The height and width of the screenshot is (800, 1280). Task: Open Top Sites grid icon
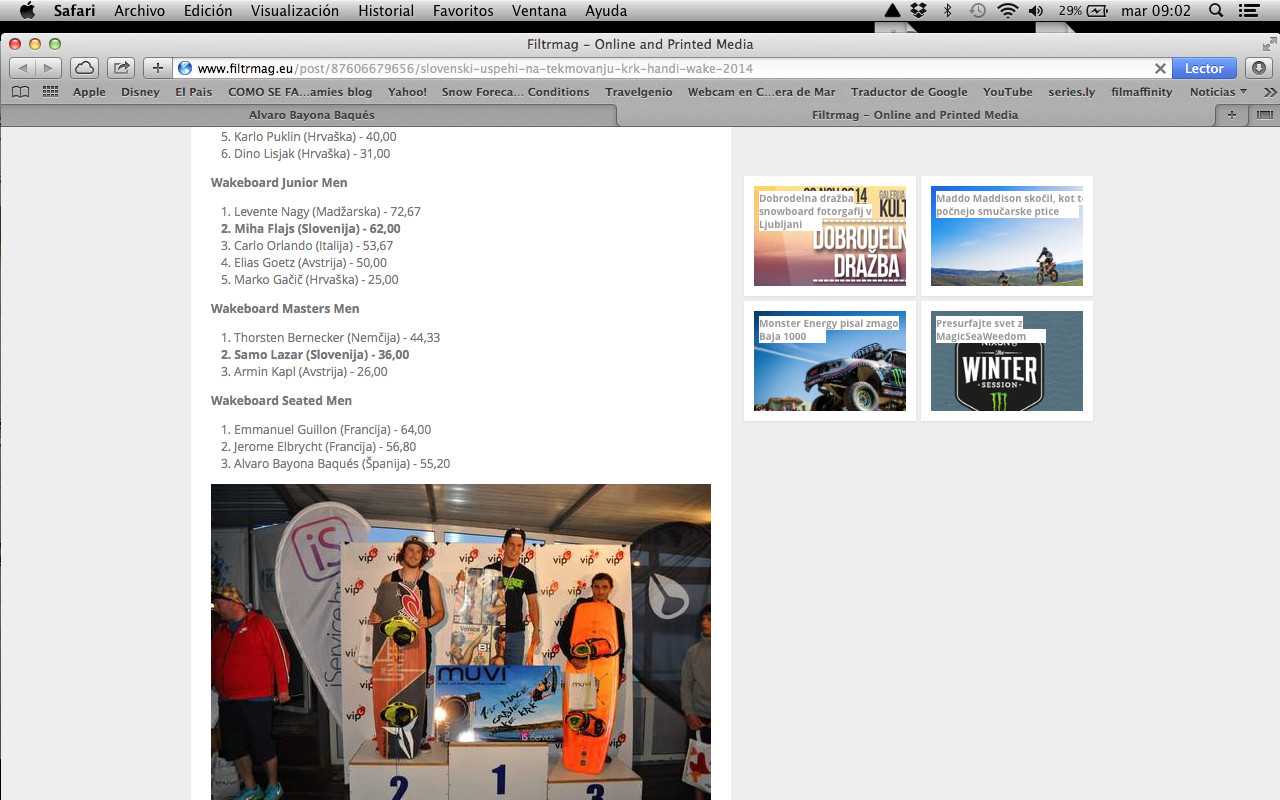coord(50,91)
